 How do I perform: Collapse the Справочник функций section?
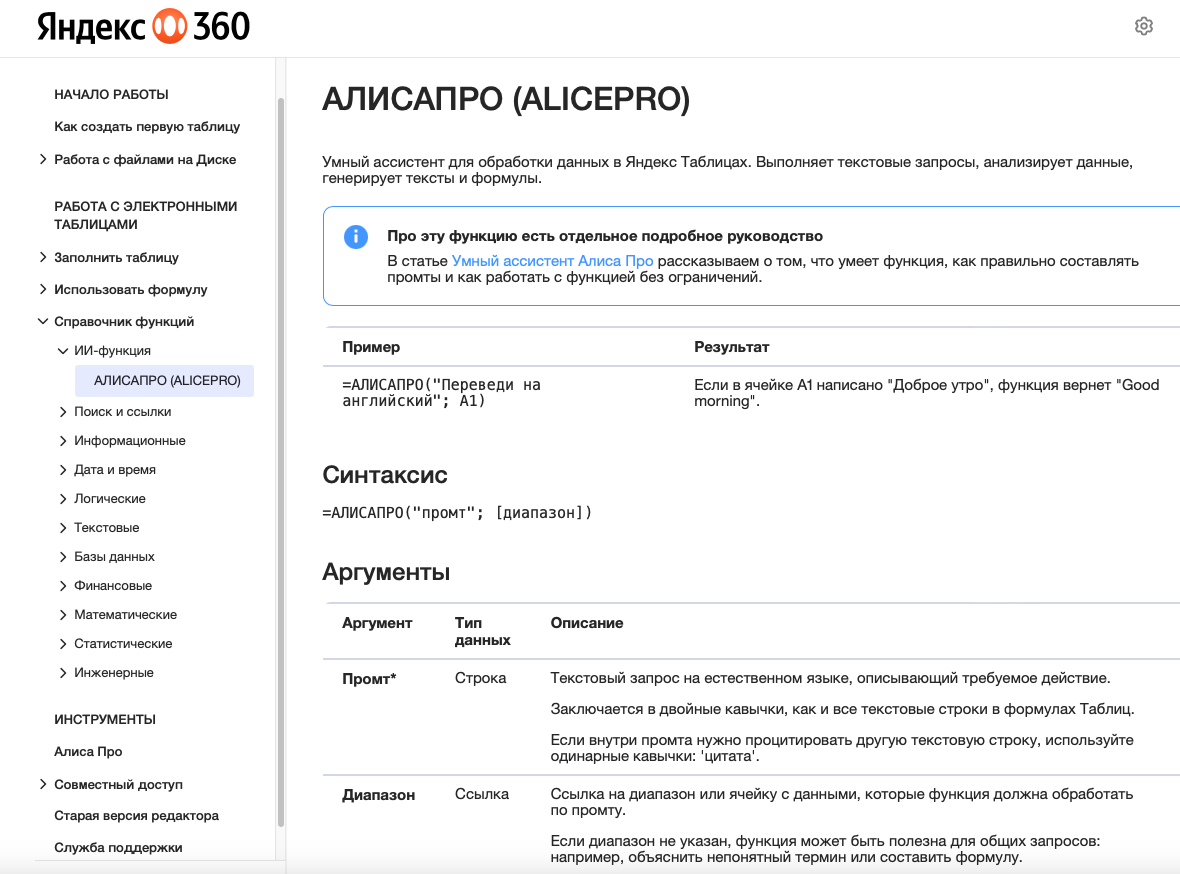click(43, 322)
